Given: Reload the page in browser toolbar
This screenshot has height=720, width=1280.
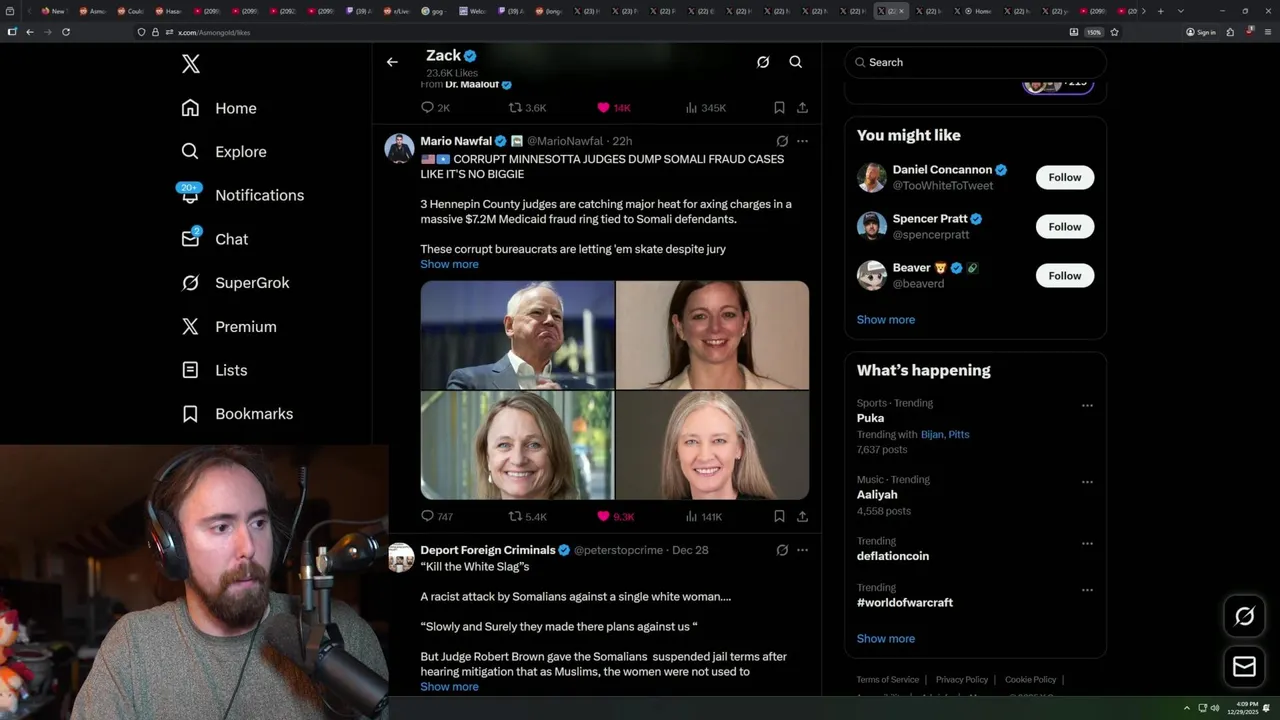Looking at the screenshot, I should pos(66,32).
